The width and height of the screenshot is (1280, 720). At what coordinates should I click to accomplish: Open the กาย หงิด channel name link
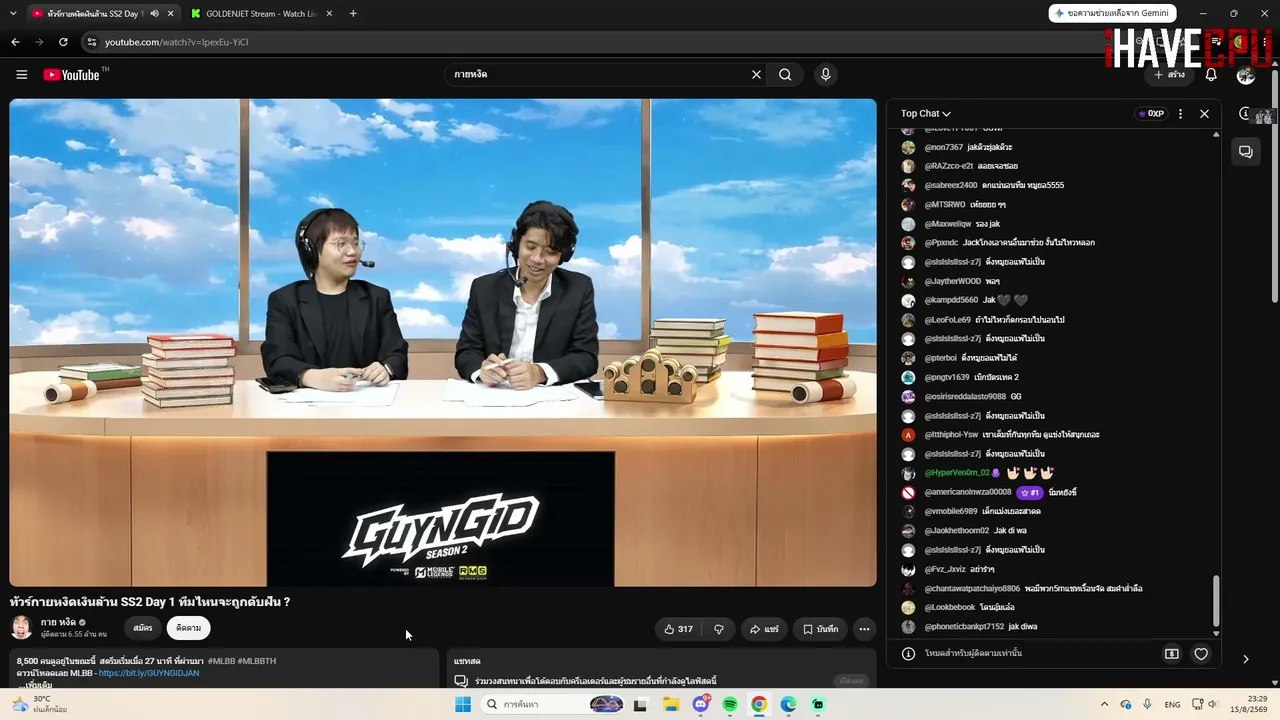click(58, 623)
